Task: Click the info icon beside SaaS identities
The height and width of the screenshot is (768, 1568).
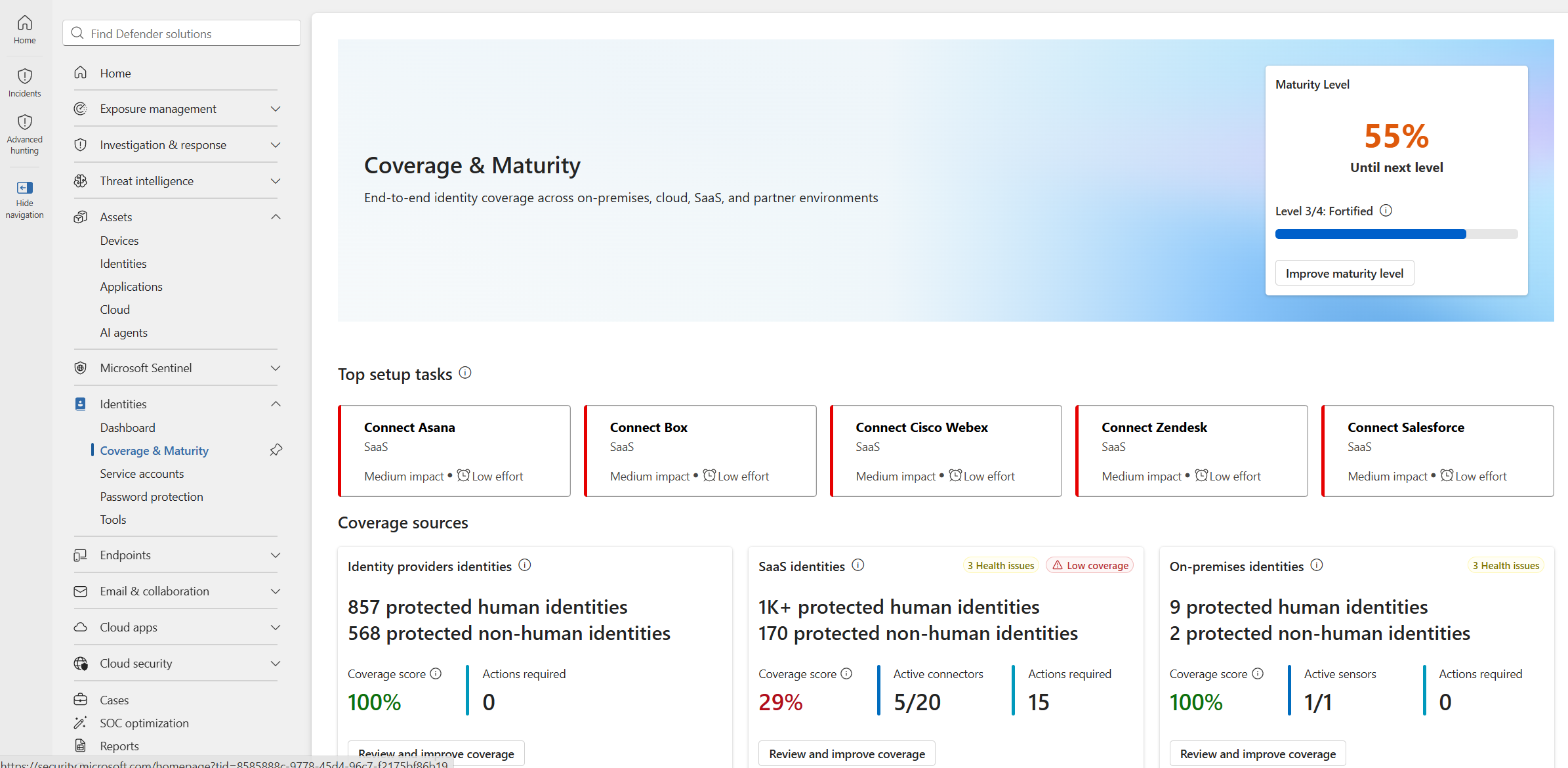Action: tap(858, 565)
